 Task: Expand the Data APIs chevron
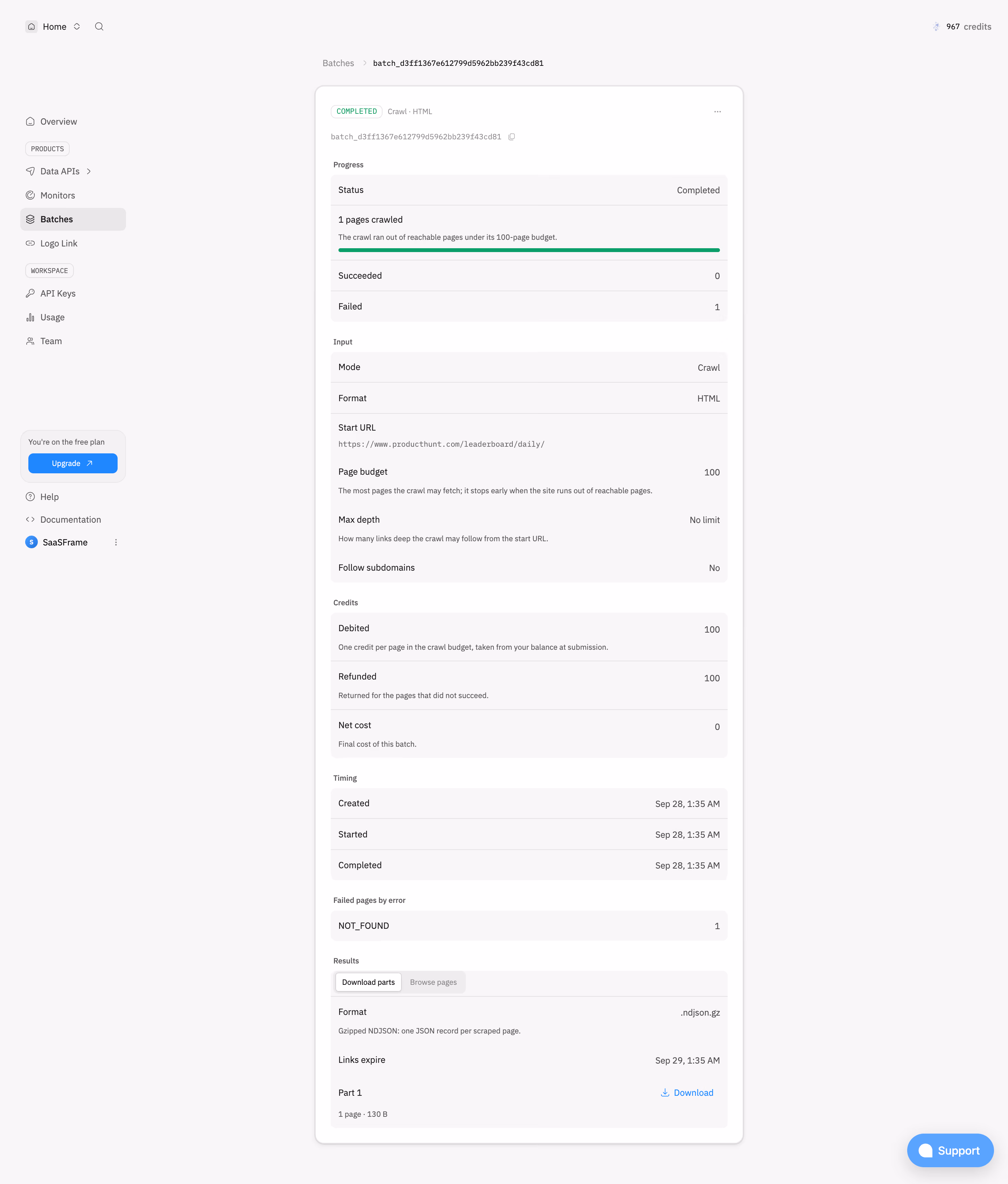tap(89, 172)
